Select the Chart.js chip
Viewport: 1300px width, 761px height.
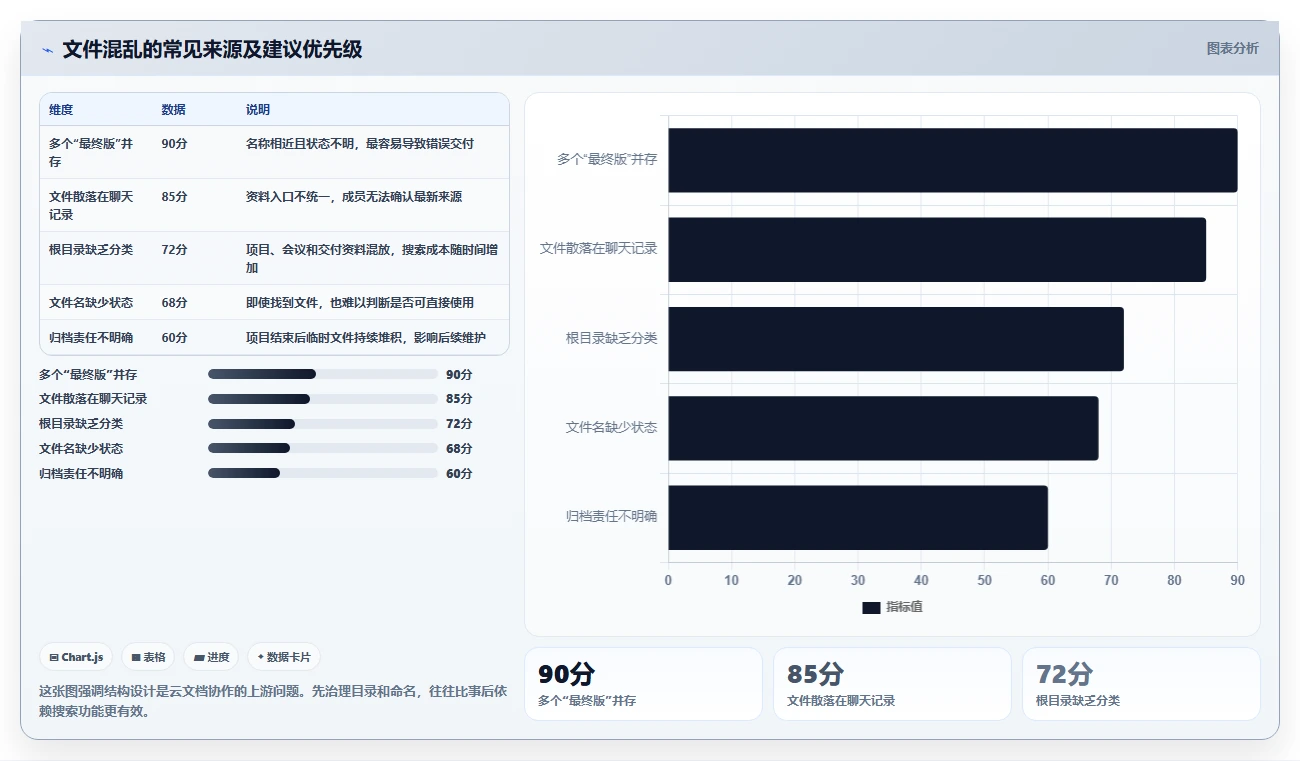(76, 657)
